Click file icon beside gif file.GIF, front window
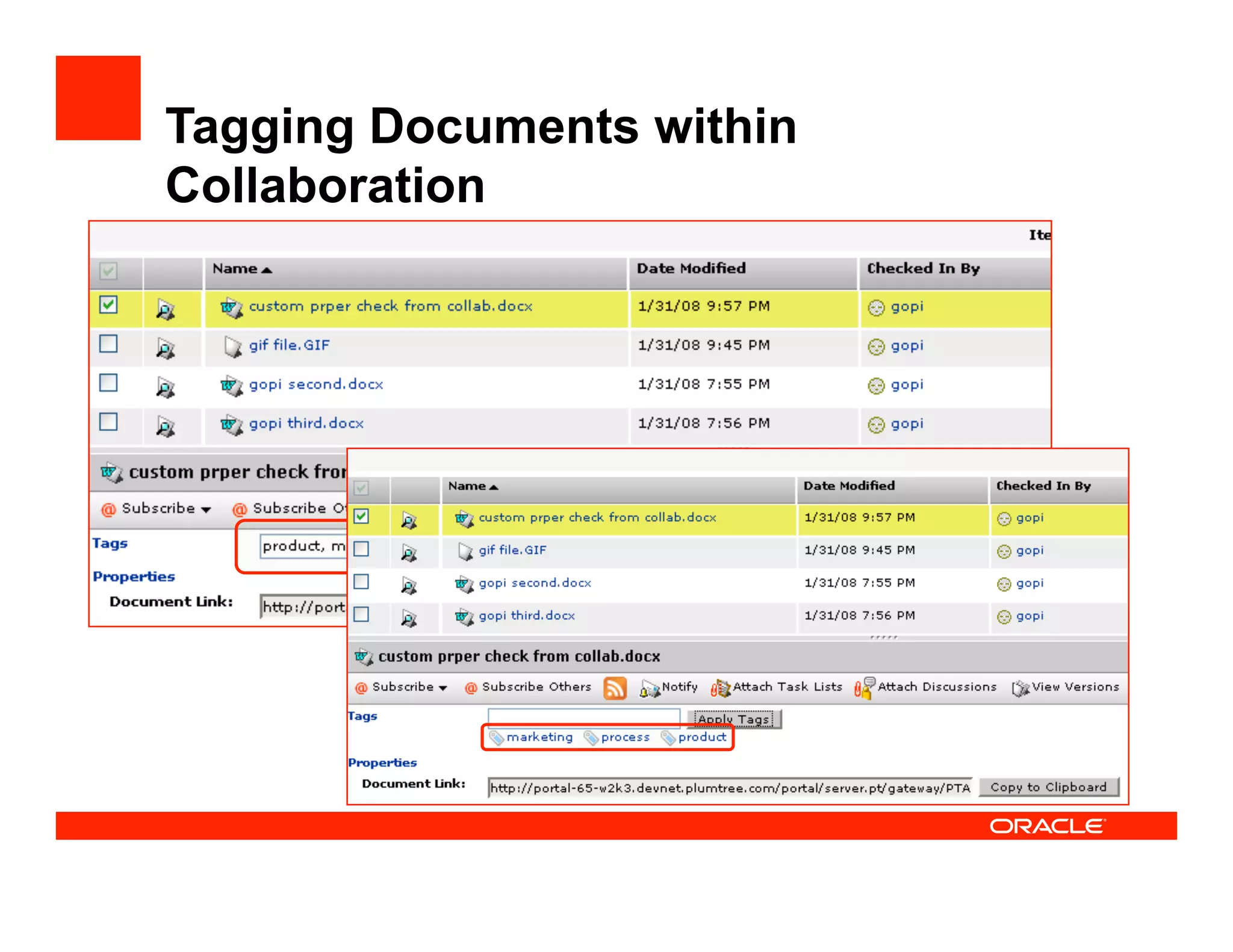Image resolution: width=1233 pixels, height=952 pixels. (465, 551)
